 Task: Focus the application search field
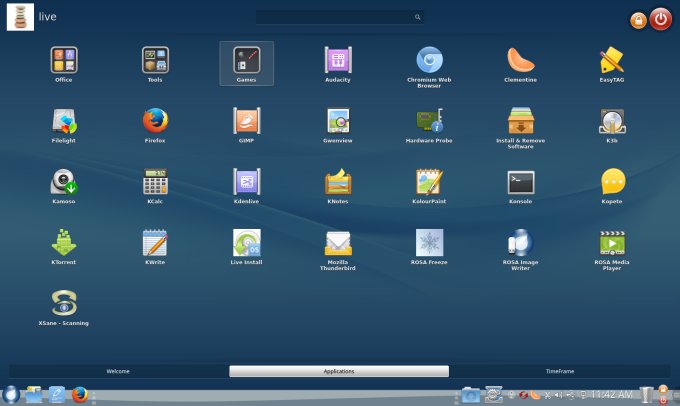(x=340, y=17)
